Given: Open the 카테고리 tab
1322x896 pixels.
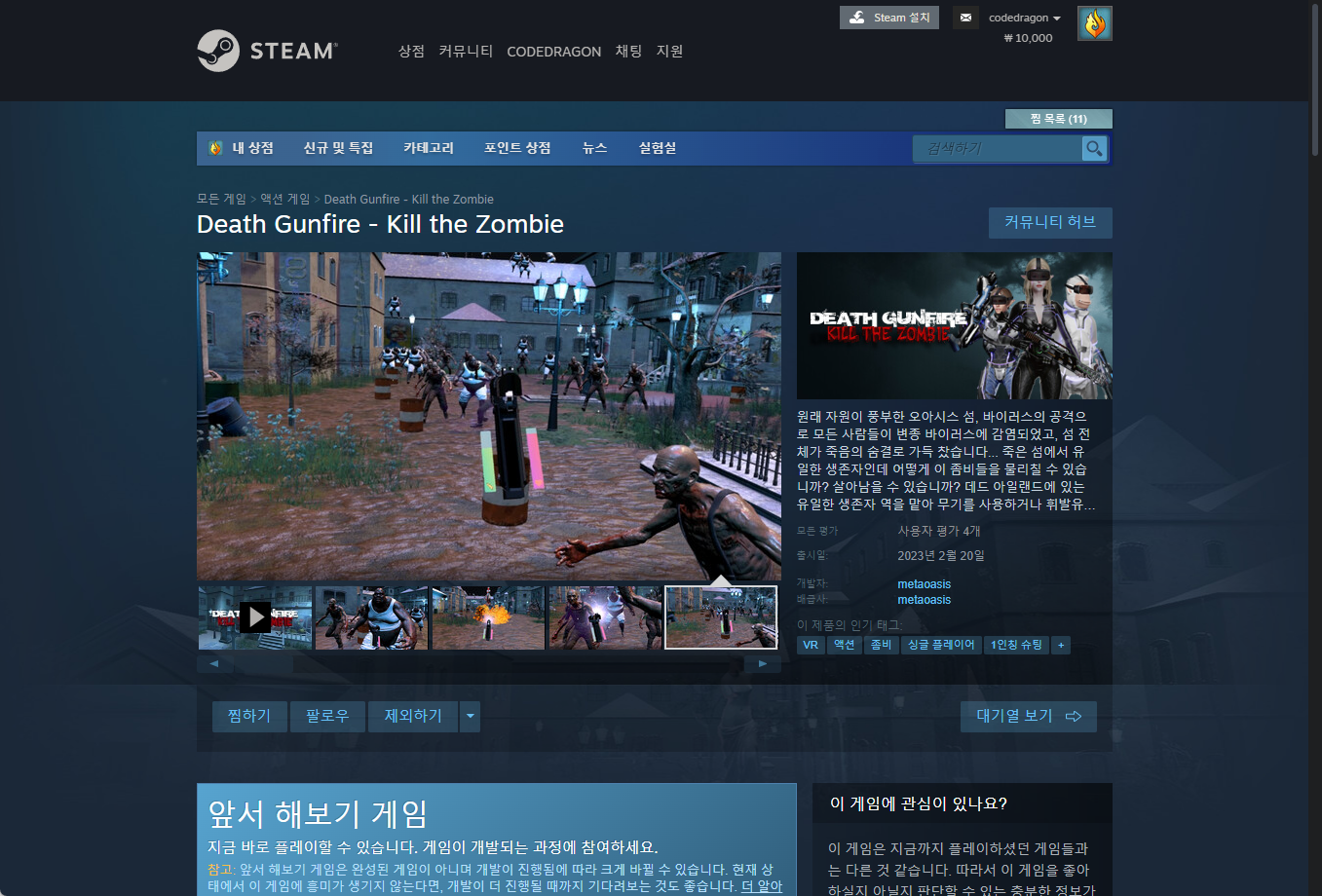Looking at the screenshot, I should coord(429,148).
